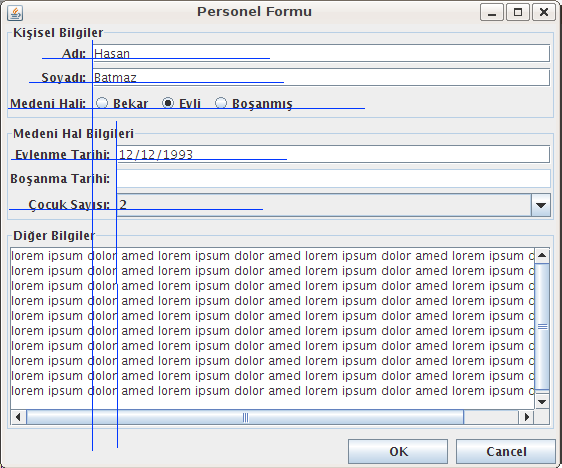Viewport: 562px width, 468px height.
Task: Click the vertical scrollbar thumb
Action: 542,326
